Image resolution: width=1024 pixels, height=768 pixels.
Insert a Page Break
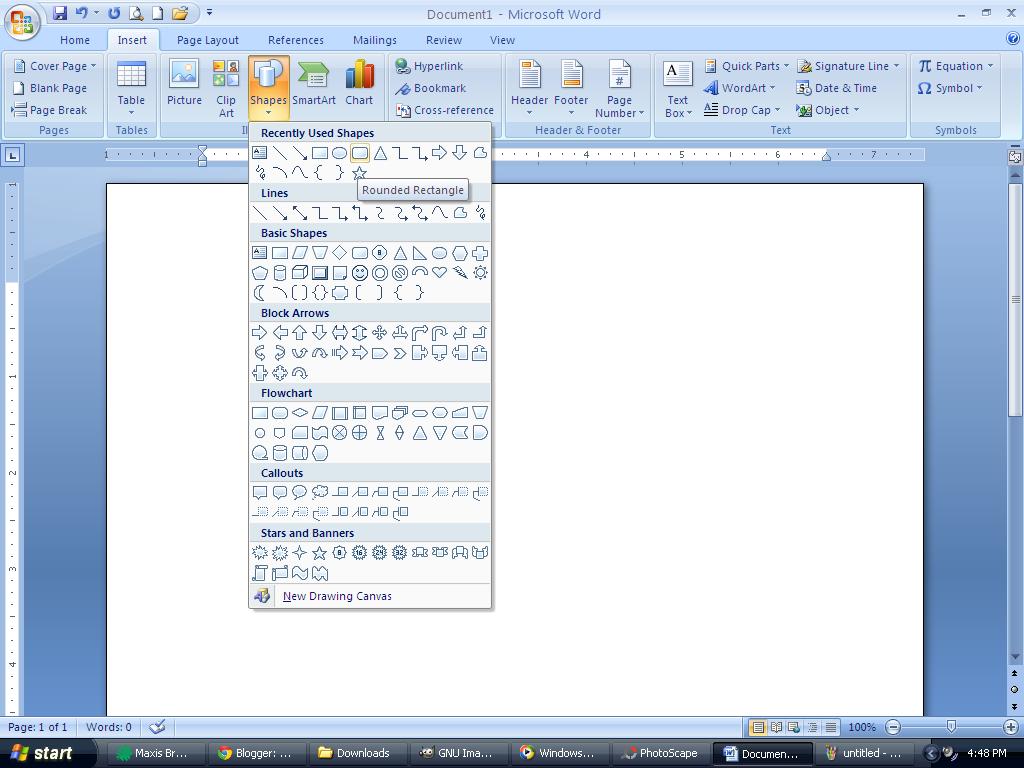coord(50,110)
